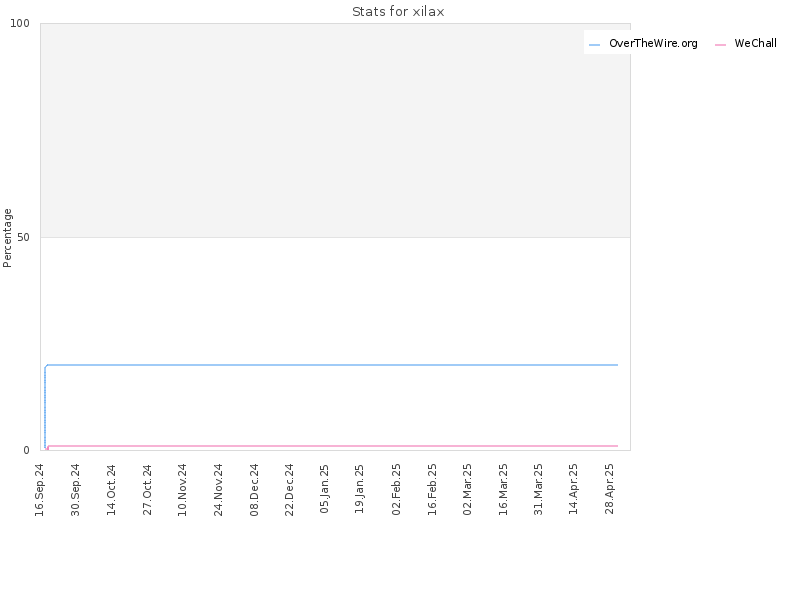Image resolution: width=800 pixels, height=600 pixels.
Task: Click the x-axis date 31.Mar.25
Action: 538,489
